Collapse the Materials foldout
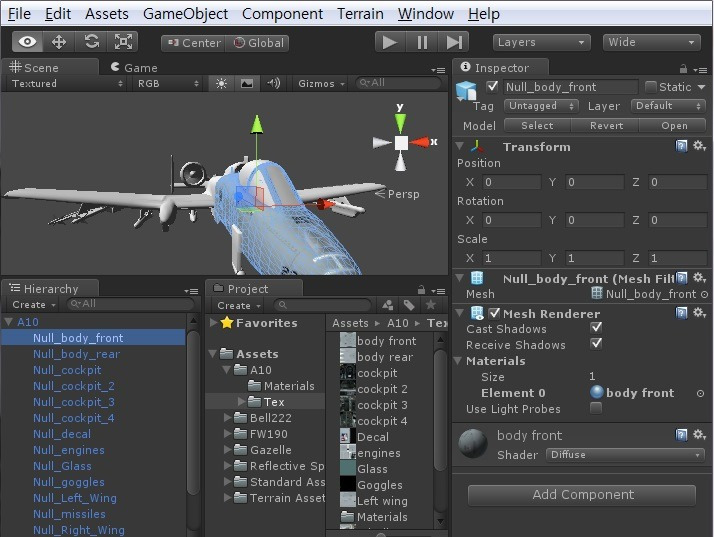The image size is (714, 537). coord(459,361)
